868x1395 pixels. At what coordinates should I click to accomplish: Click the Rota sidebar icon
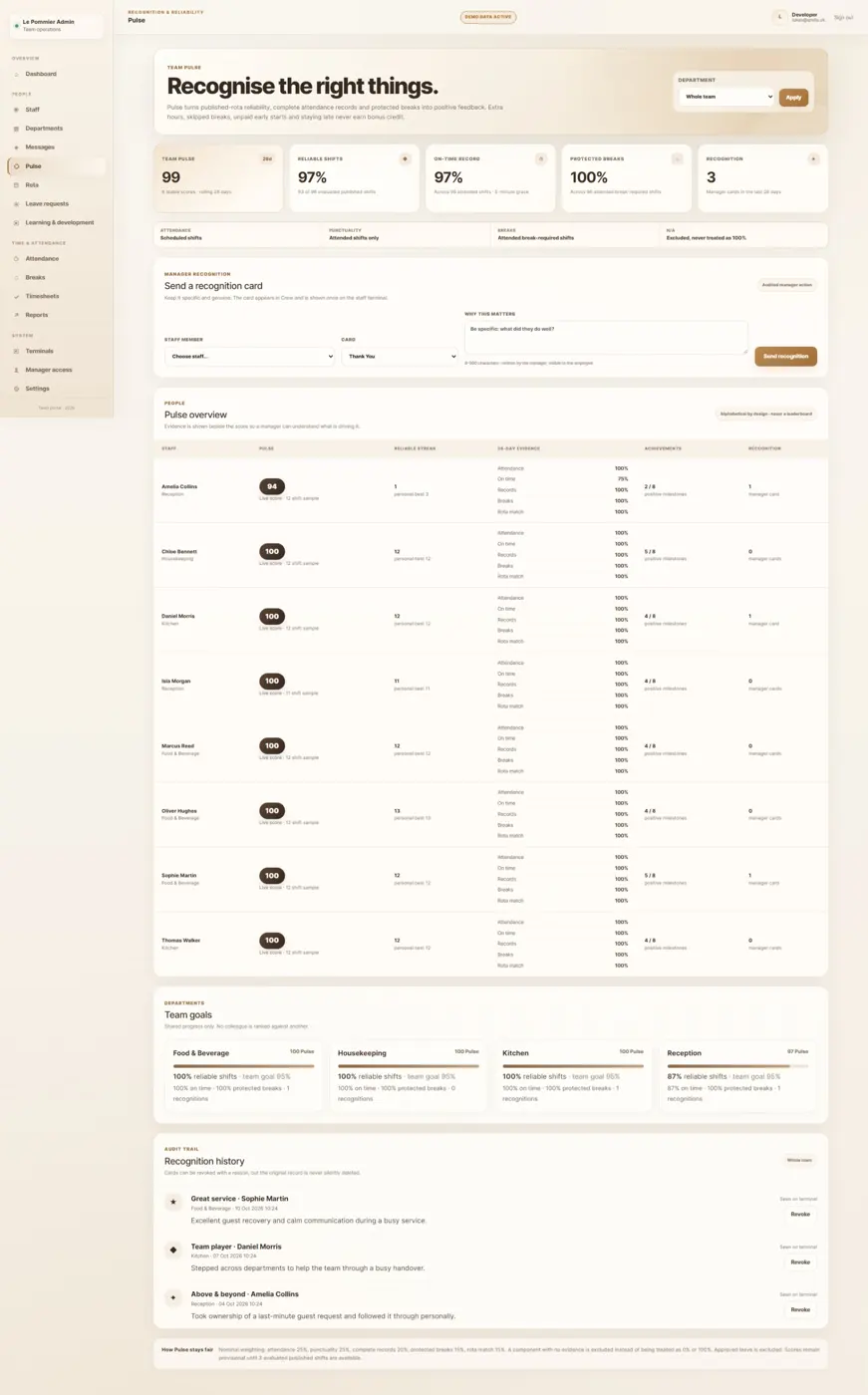coord(16,185)
